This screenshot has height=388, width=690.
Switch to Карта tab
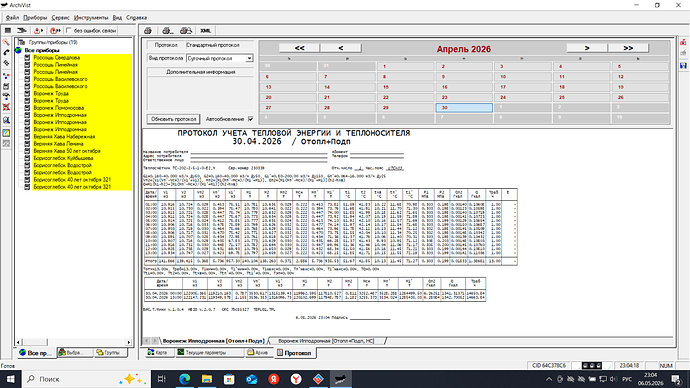159,352
